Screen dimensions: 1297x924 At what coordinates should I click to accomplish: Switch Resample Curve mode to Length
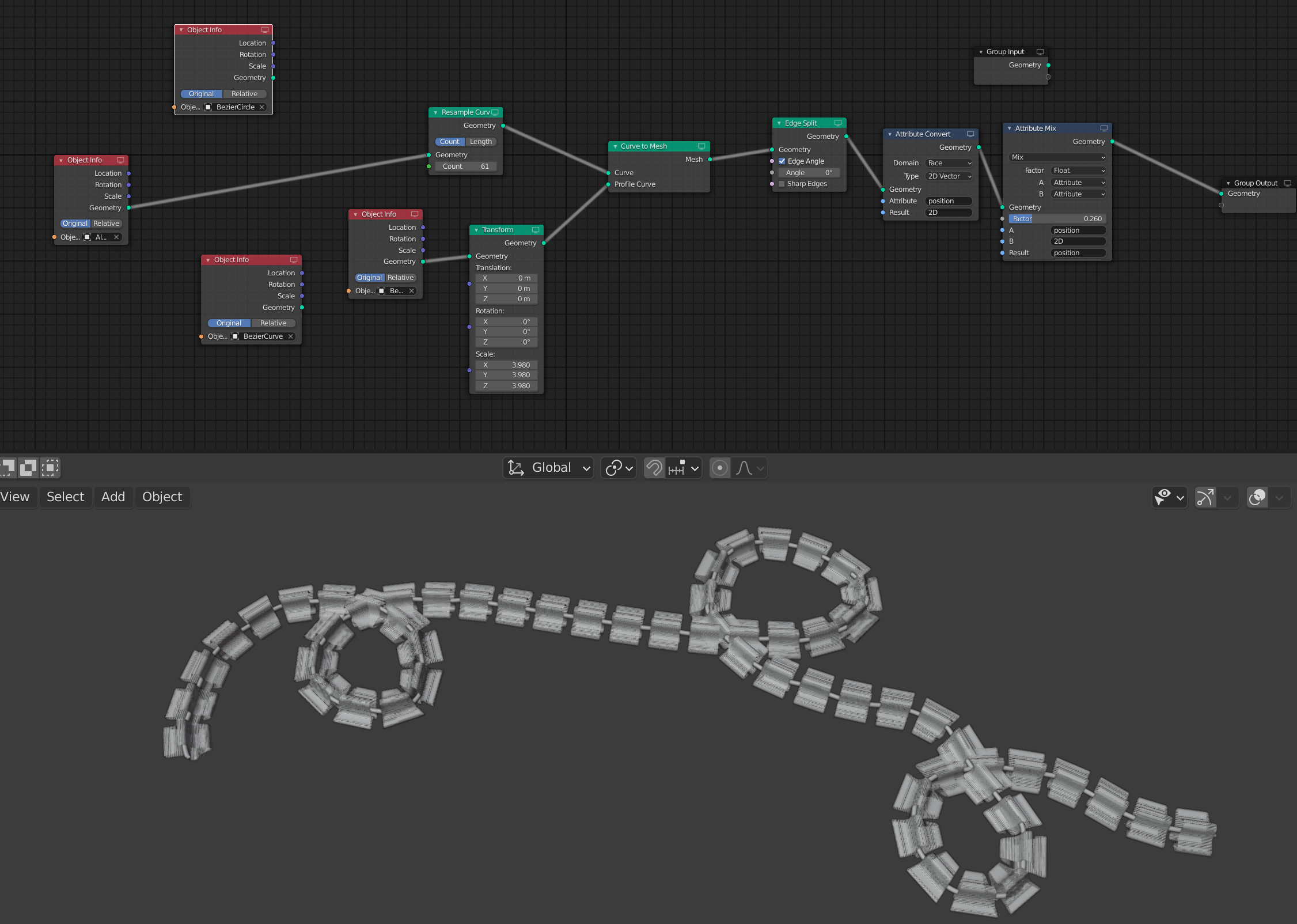pyautogui.click(x=481, y=141)
